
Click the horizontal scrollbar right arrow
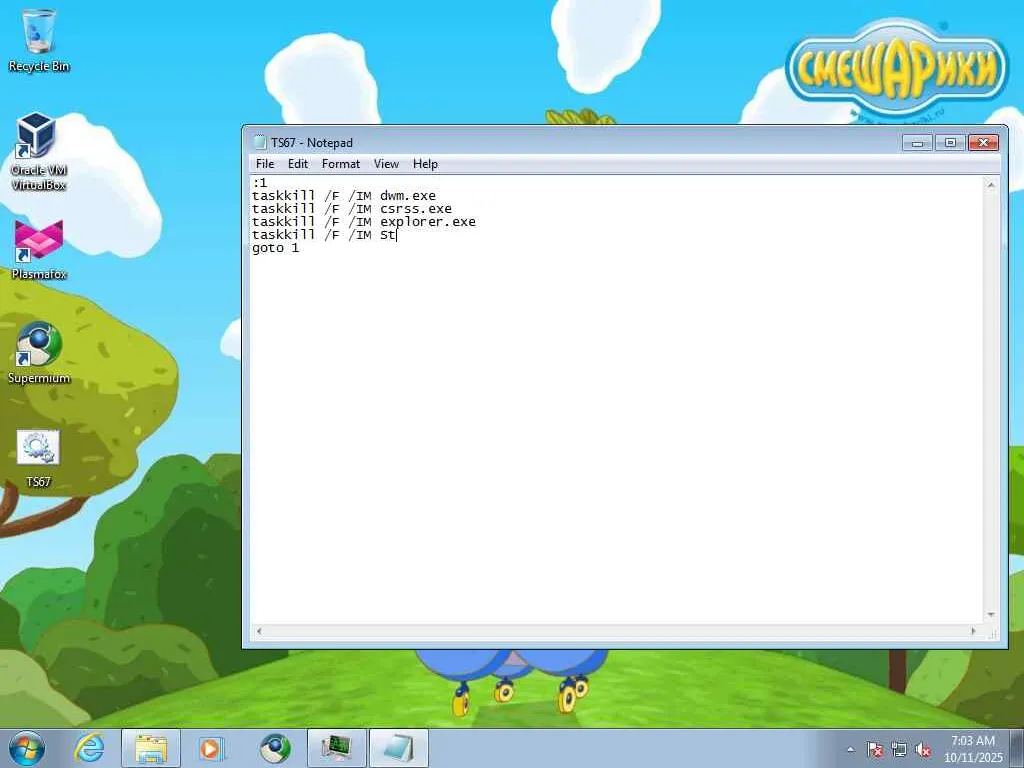[x=974, y=631]
